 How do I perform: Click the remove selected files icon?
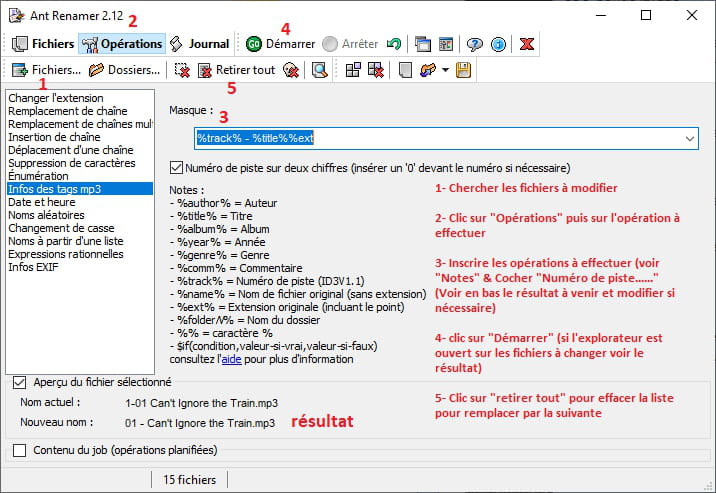[x=182, y=70]
